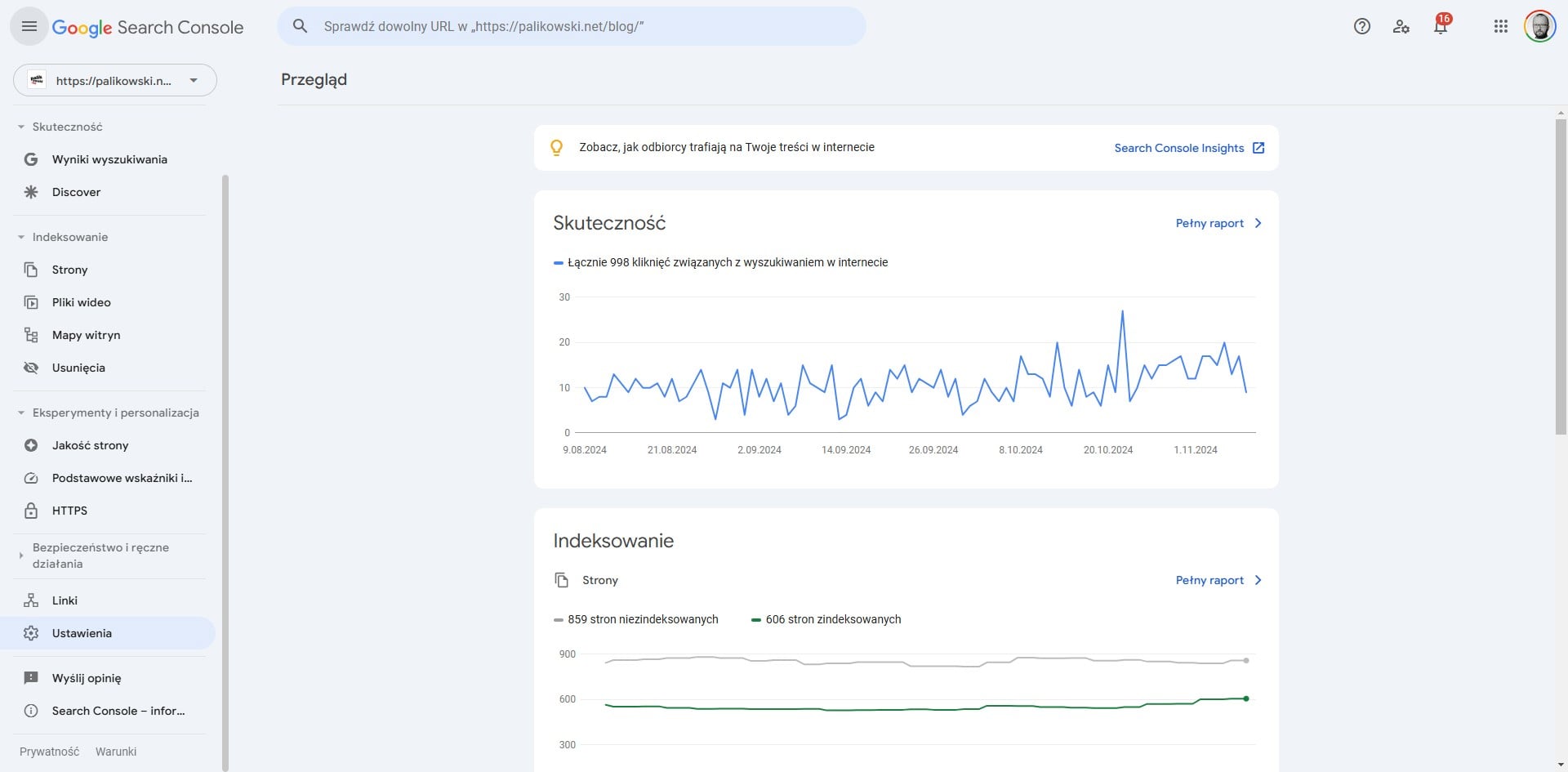Image resolution: width=1568 pixels, height=772 pixels.
Task: Click the account profile avatar
Action: [x=1539, y=27]
